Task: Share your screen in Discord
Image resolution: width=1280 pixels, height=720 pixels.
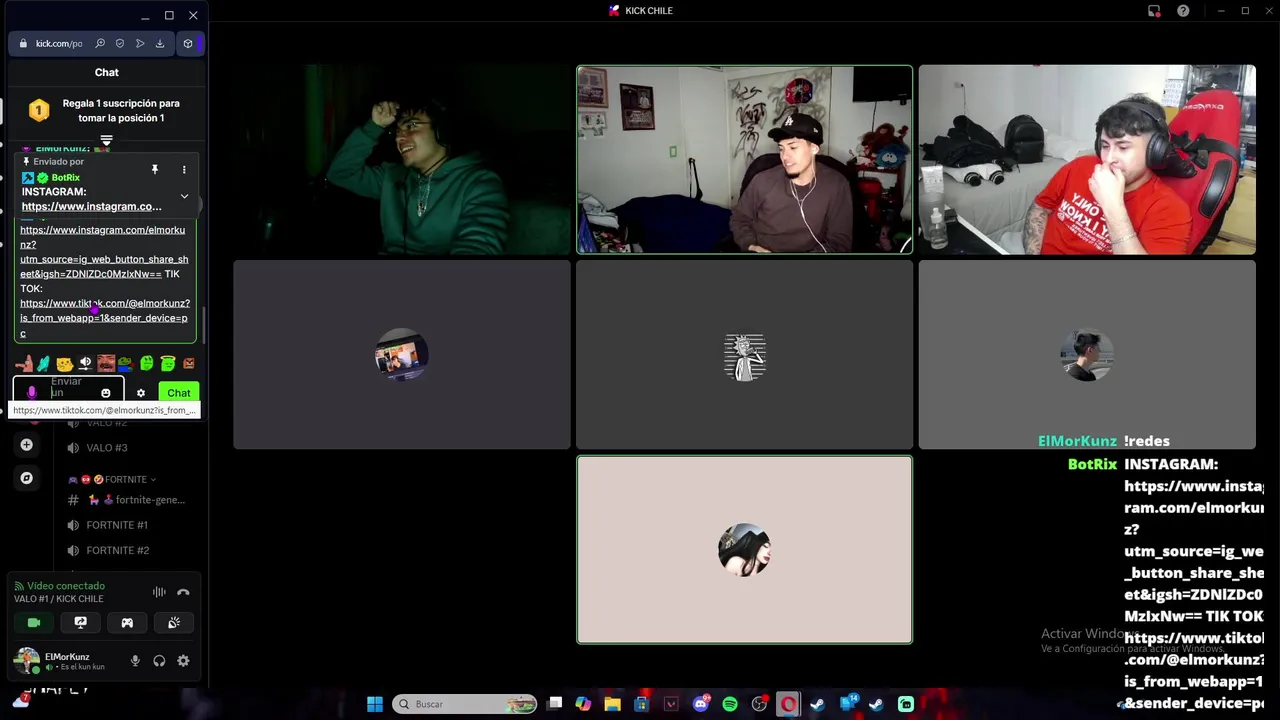Action: pyautogui.click(x=81, y=623)
